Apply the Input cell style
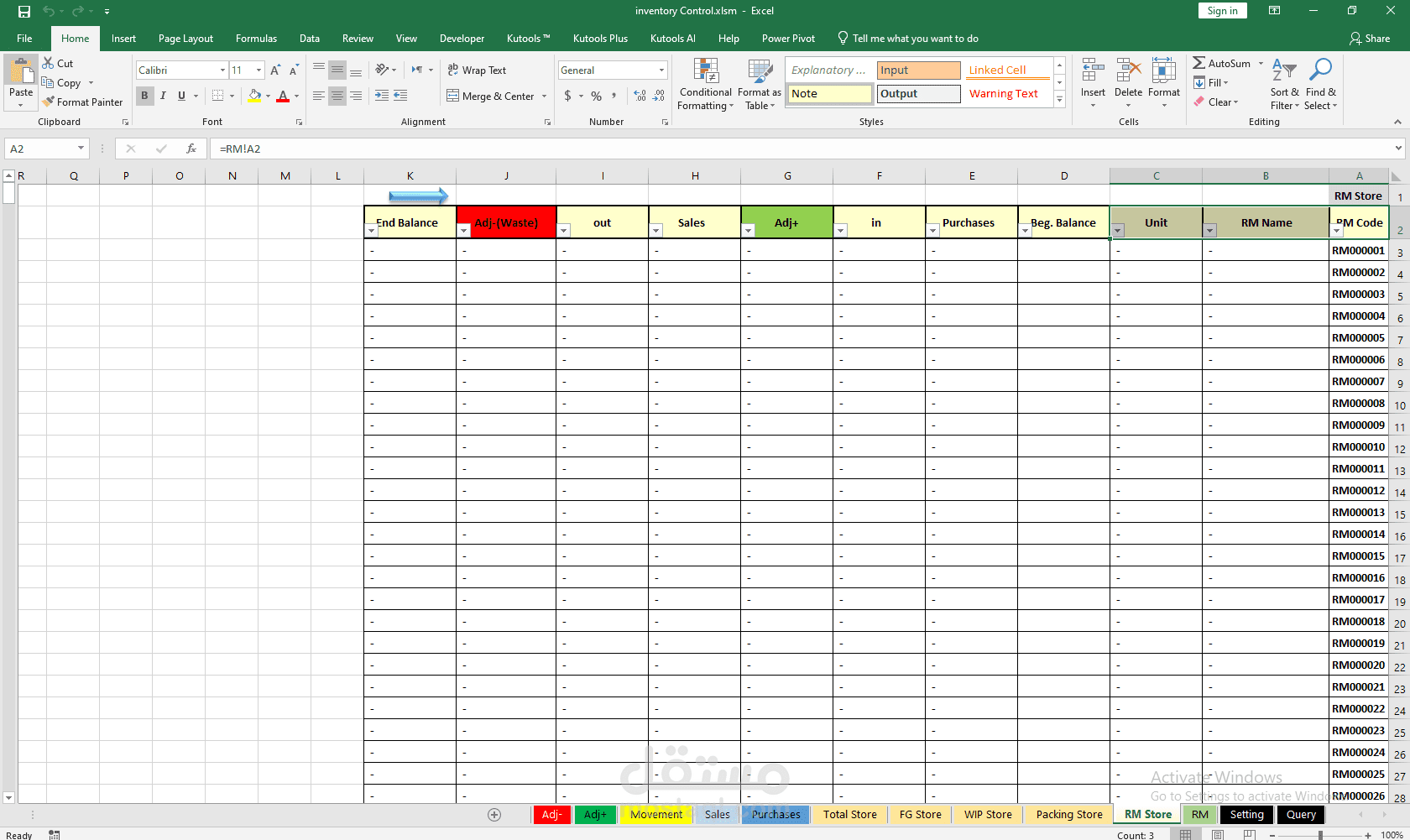This screenshot has width=1410, height=840. pyautogui.click(x=918, y=70)
